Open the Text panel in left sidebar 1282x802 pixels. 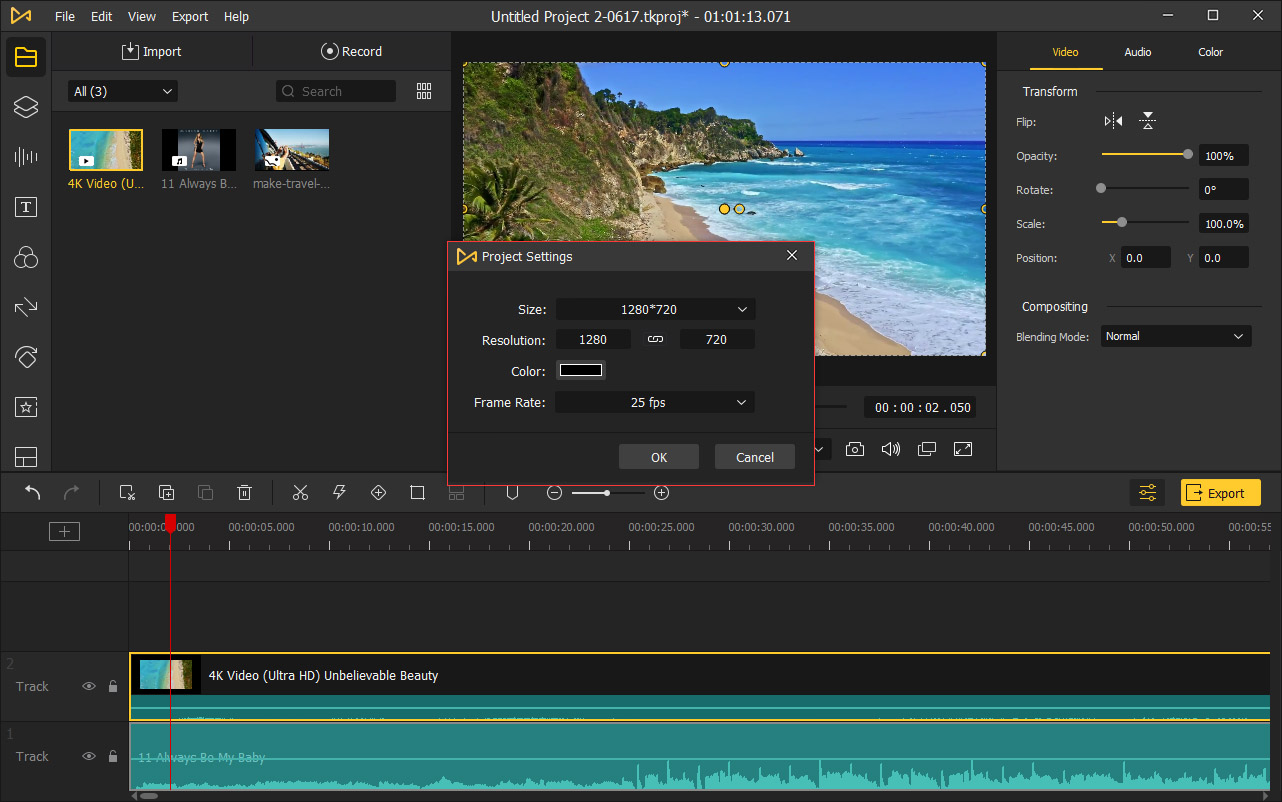coord(26,207)
